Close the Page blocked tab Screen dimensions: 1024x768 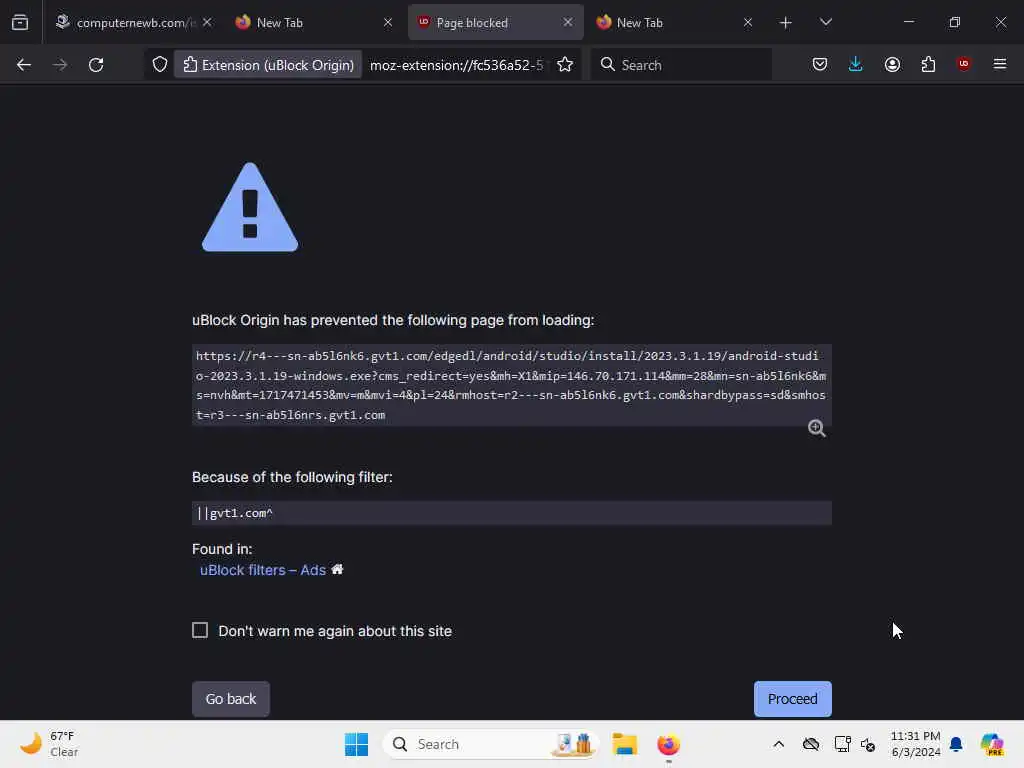point(568,22)
